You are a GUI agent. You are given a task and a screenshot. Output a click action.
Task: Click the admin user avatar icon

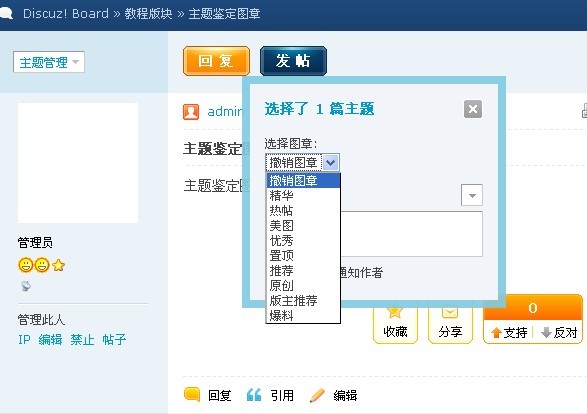click(191, 112)
